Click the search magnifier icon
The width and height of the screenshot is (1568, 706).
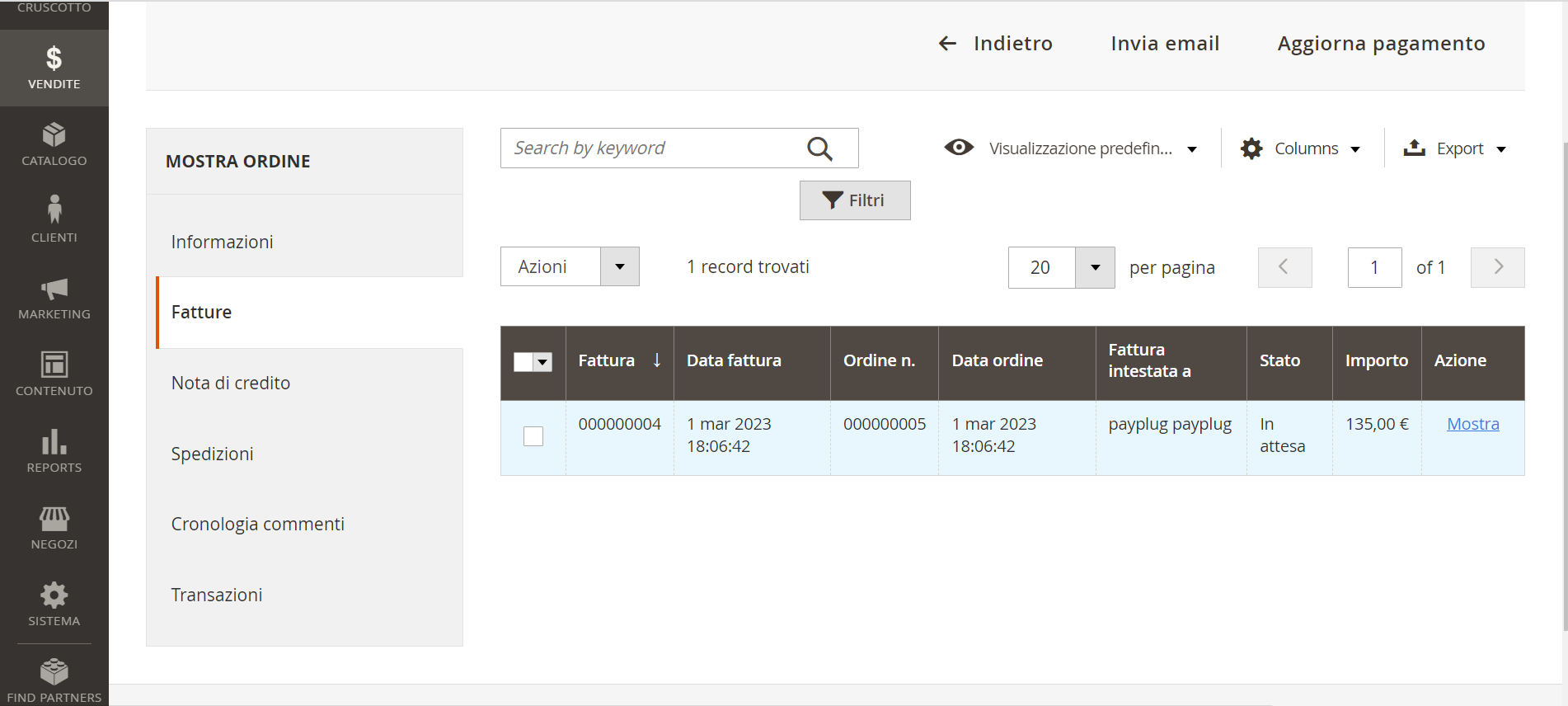(x=819, y=148)
